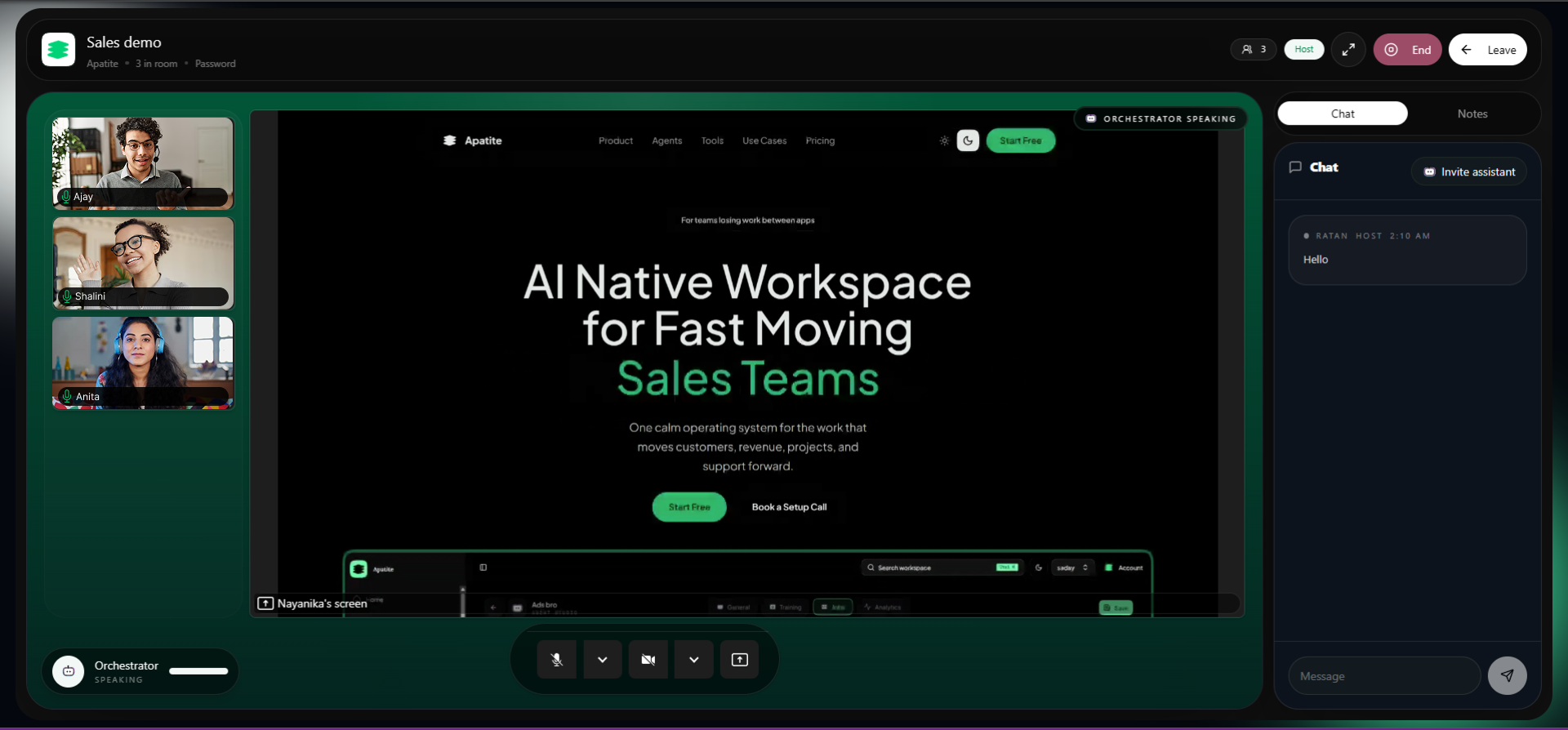Leave the Sales demo room
The height and width of the screenshot is (730, 1568).
coord(1487,50)
